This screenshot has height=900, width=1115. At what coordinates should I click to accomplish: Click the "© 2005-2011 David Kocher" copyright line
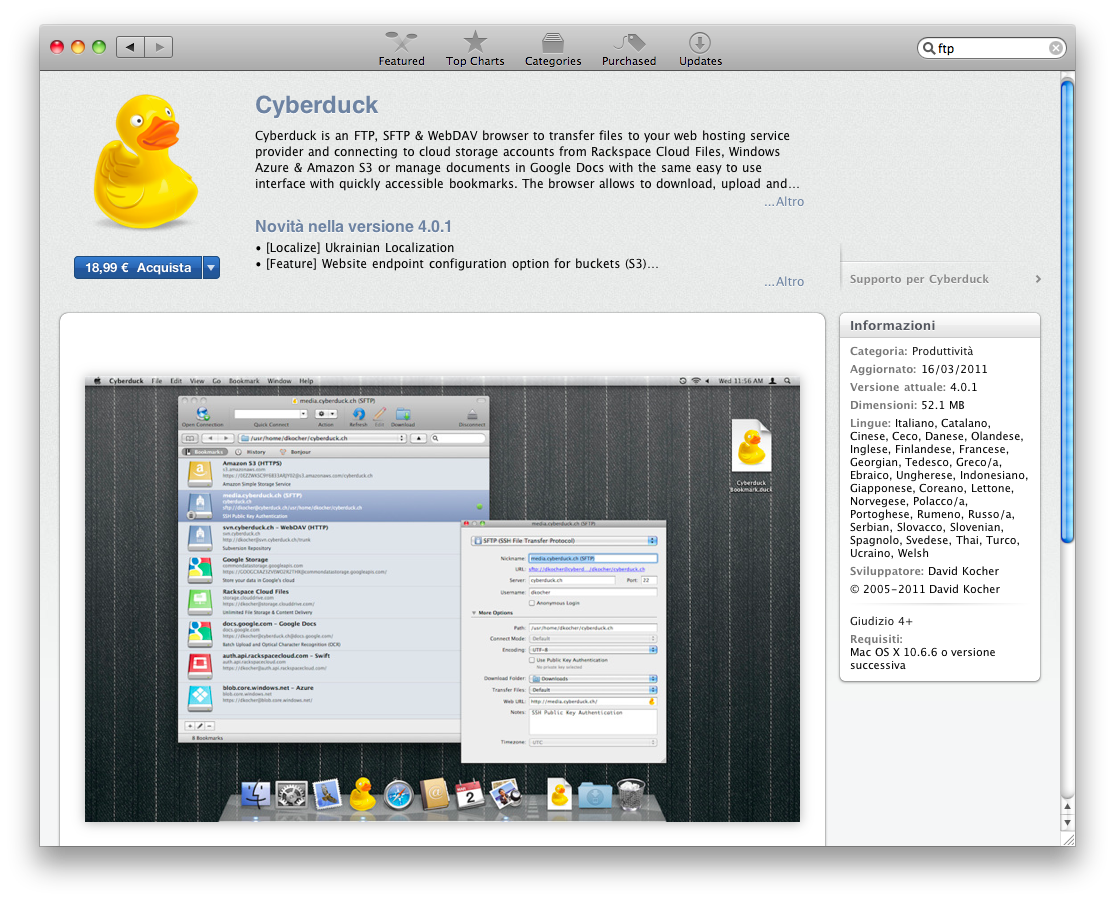(924, 589)
